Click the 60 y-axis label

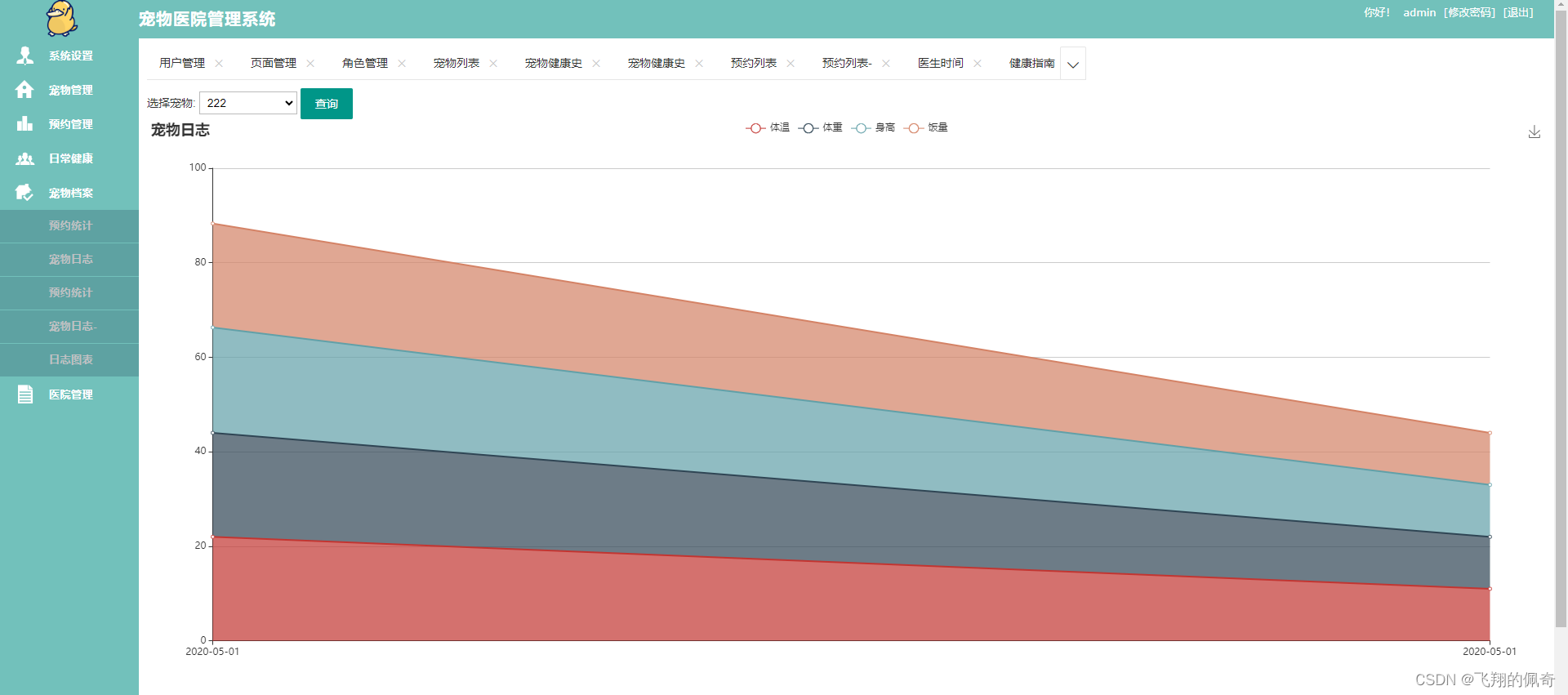(x=201, y=357)
